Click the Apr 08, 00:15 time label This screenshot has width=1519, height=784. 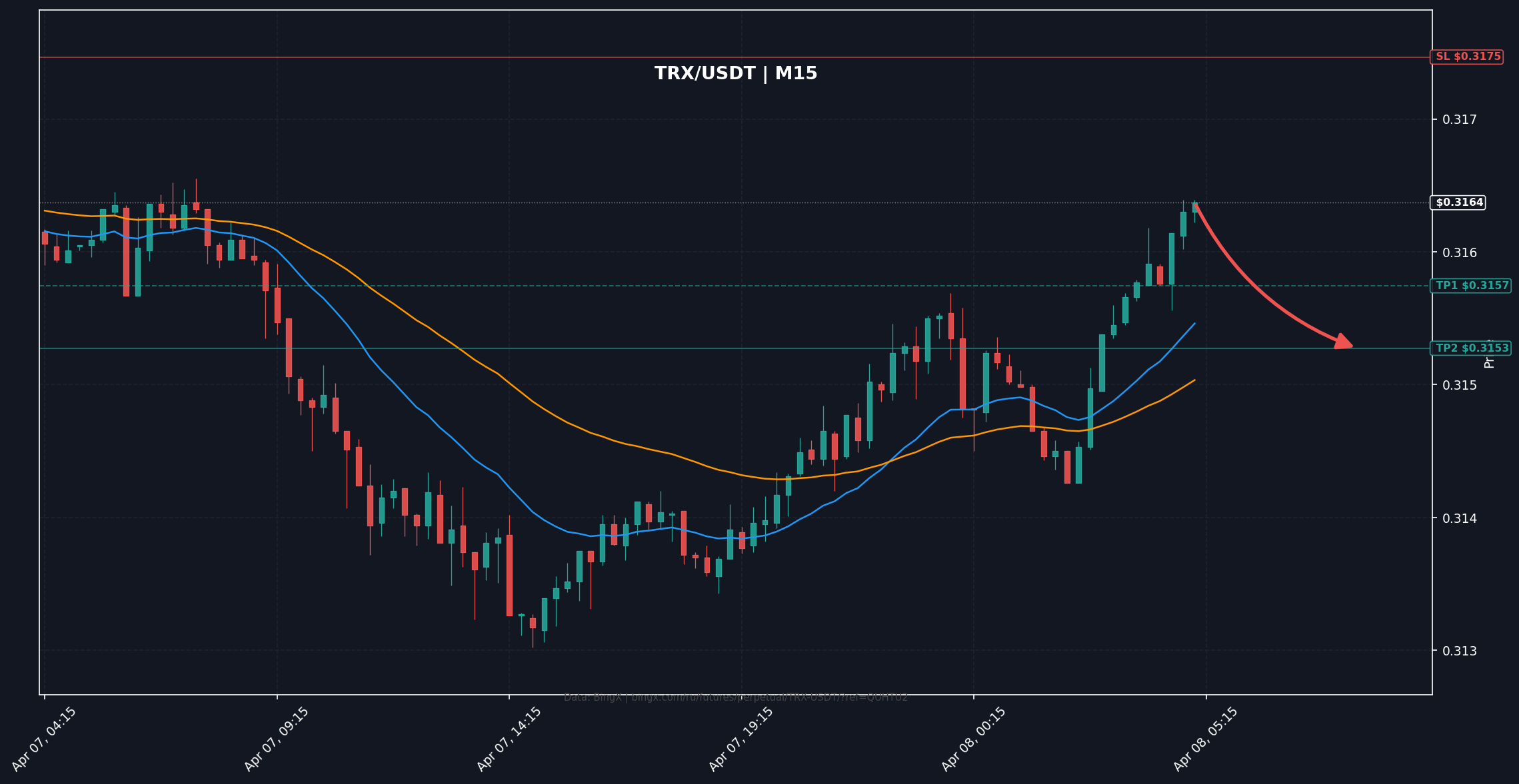tap(973, 739)
